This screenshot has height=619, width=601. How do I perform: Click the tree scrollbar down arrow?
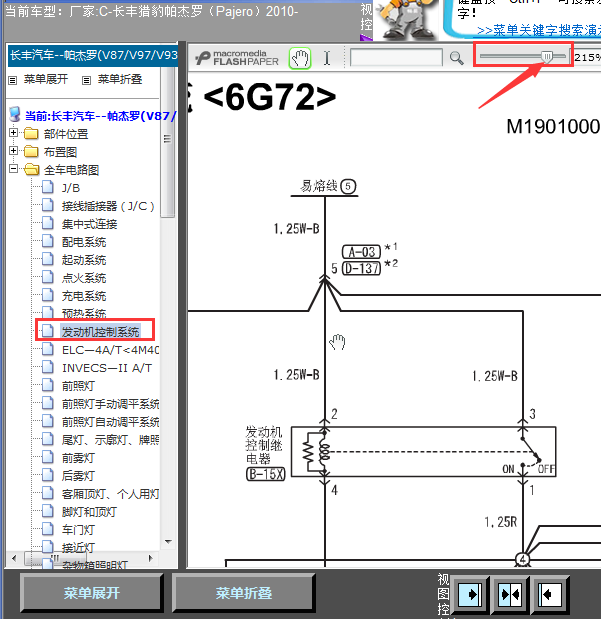click(168, 542)
